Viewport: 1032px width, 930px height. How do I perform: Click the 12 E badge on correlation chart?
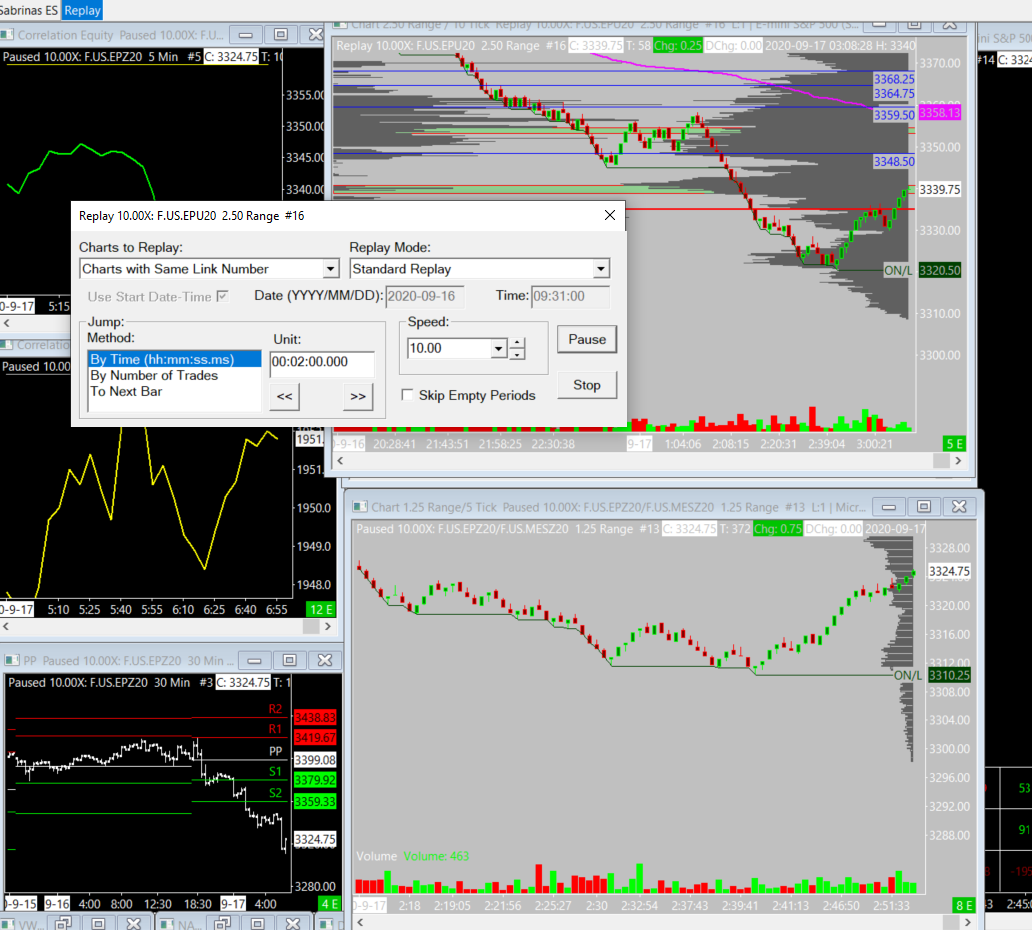tap(321, 609)
